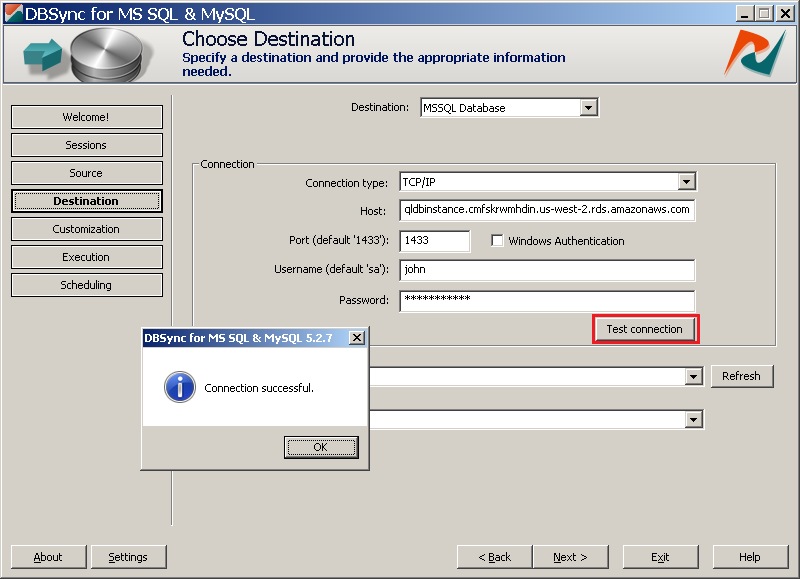Minimize the DBSync window
The height and width of the screenshot is (579, 800).
tap(744, 13)
